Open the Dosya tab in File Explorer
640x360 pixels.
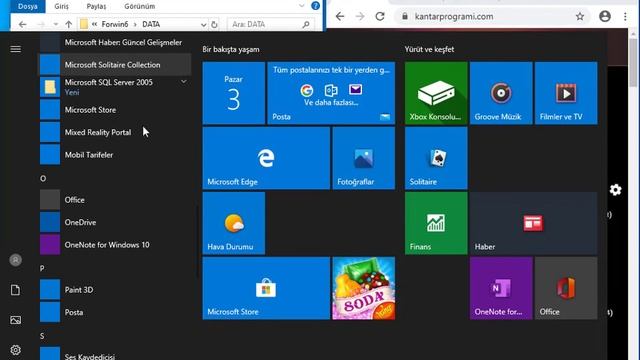(x=28, y=6)
